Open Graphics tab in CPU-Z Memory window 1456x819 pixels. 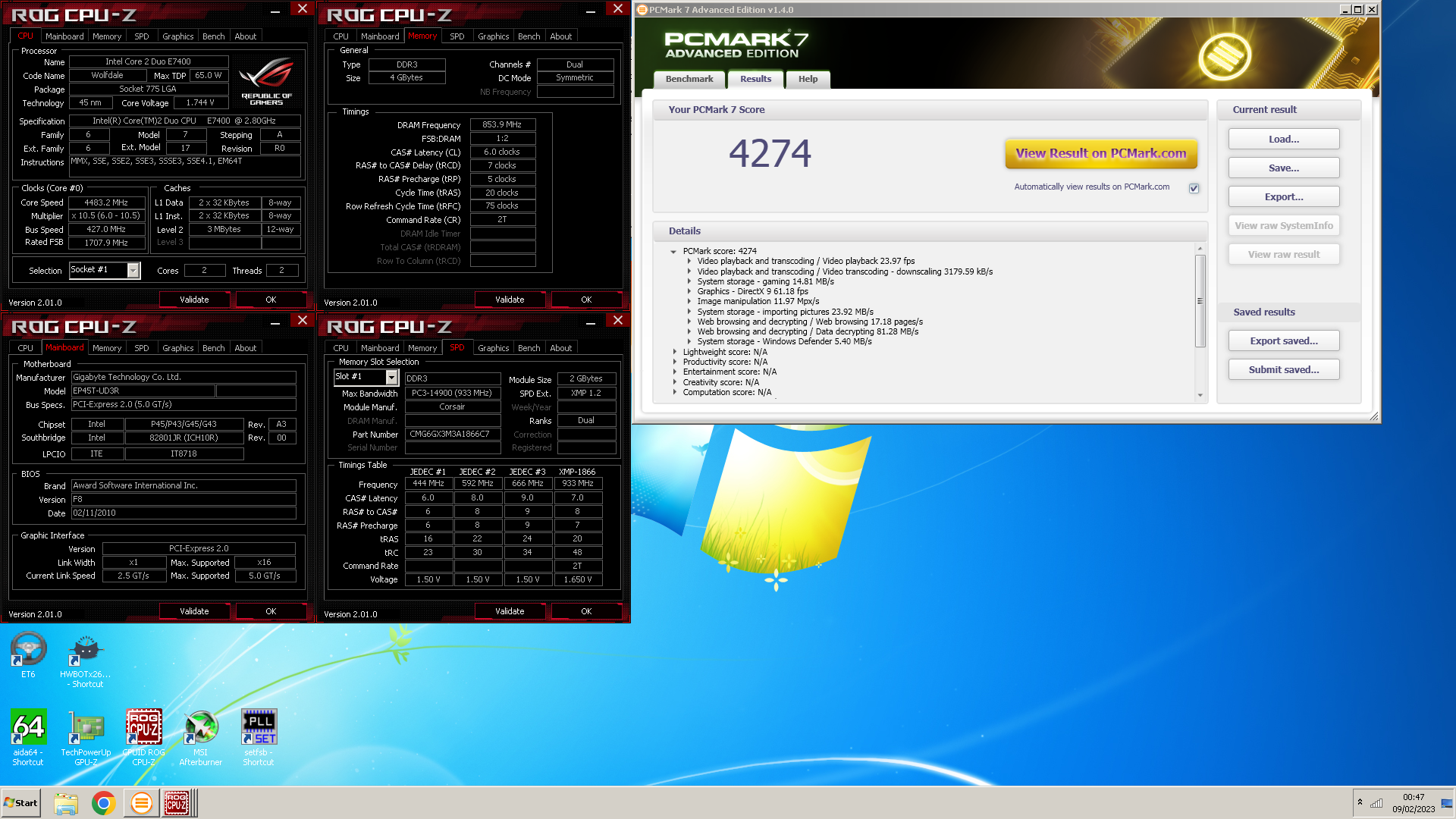493,36
